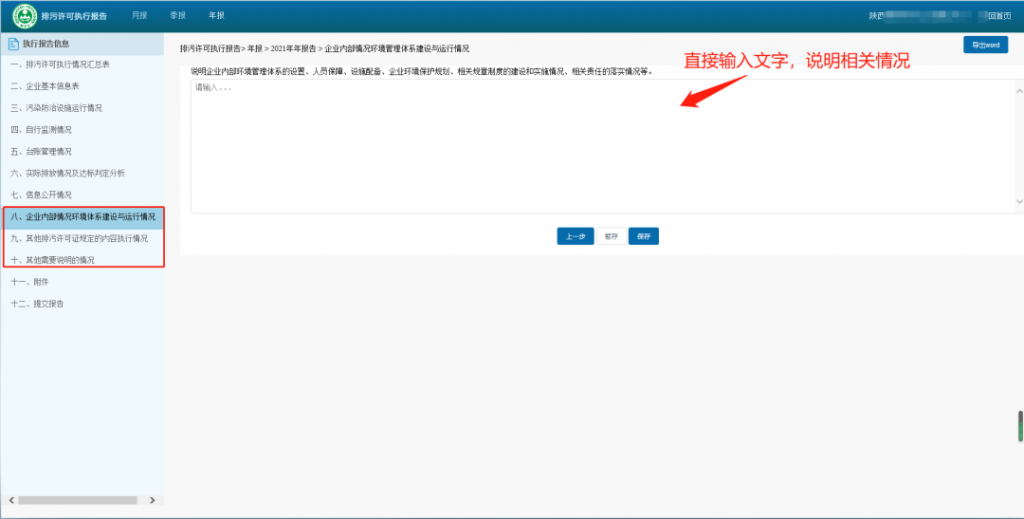Open the 月报 monthly report menu
Image resolution: width=1024 pixels, height=519 pixels.
pyautogui.click(x=140, y=16)
